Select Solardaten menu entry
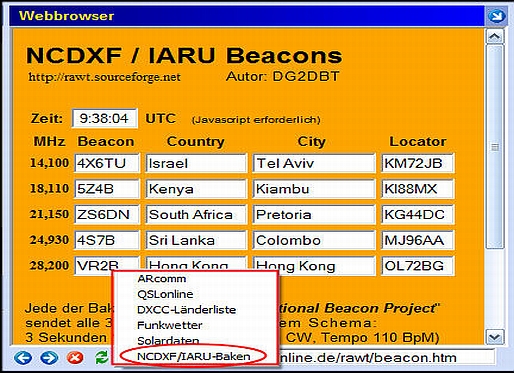Image resolution: width=514 pixels, height=373 pixels. tap(168, 341)
